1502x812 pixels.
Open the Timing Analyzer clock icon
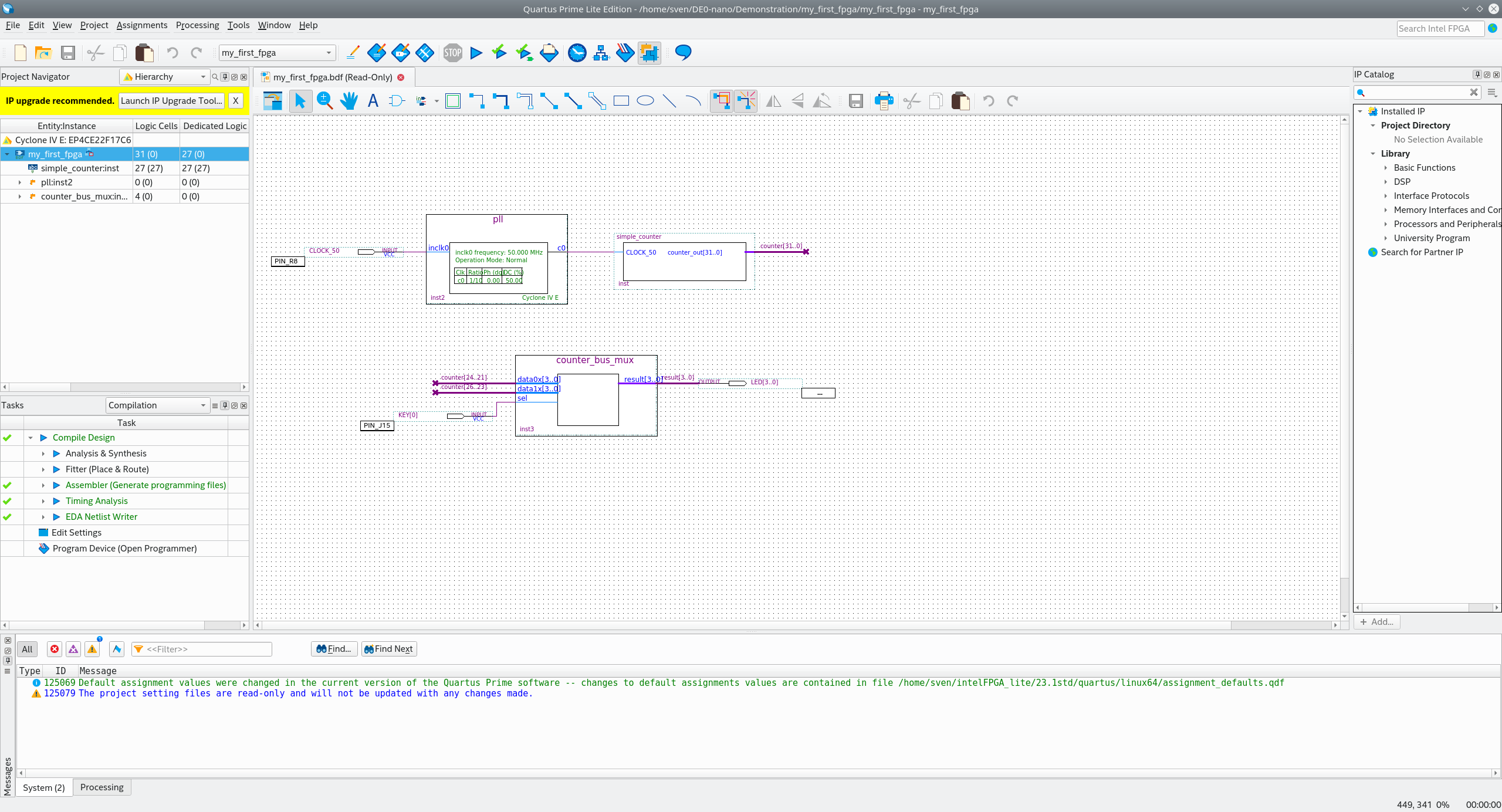click(x=577, y=53)
